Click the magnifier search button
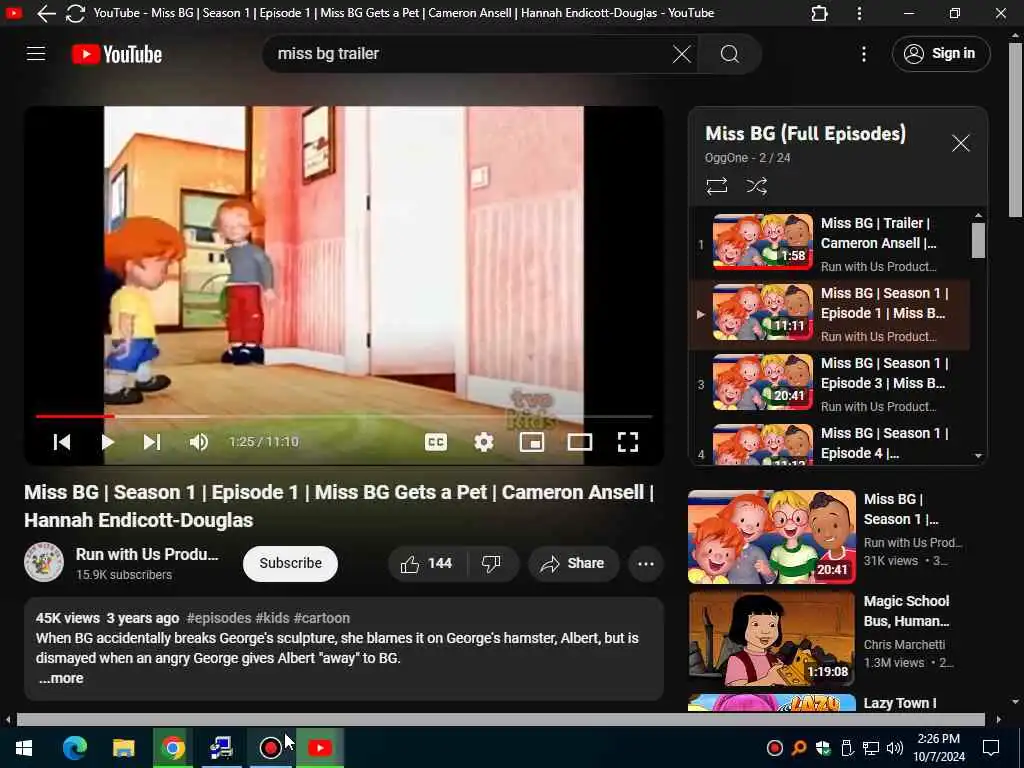The height and width of the screenshot is (768, 1024). pyautogui.click(x=729, y=54)
